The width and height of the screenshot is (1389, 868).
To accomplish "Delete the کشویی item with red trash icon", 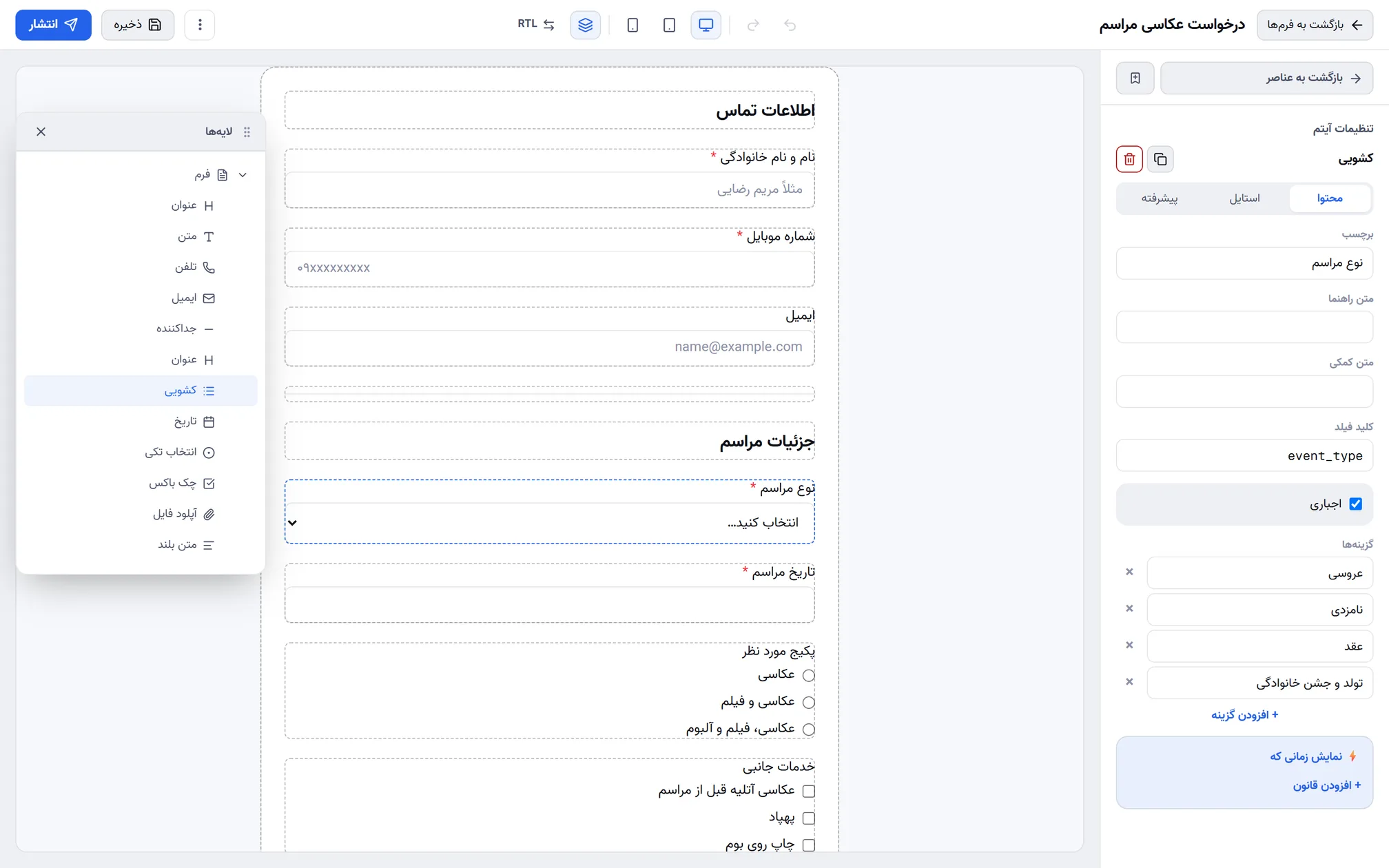I will 1129,159.
